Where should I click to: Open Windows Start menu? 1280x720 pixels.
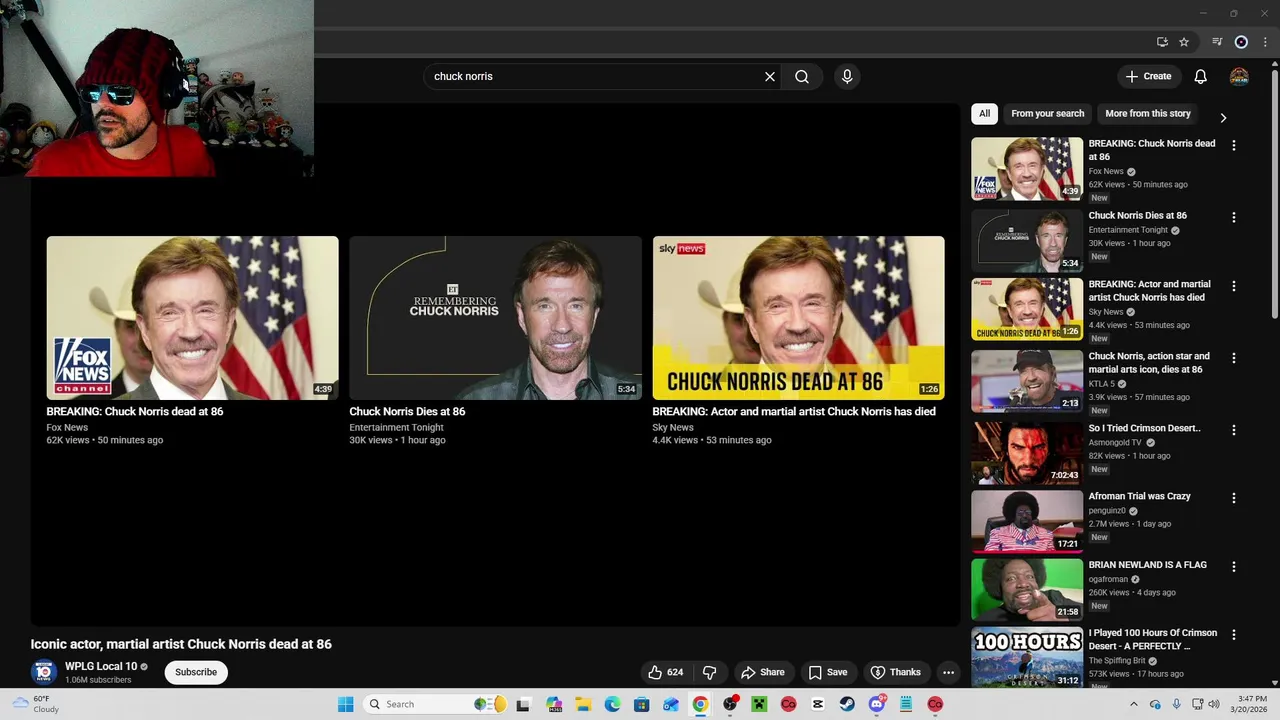pos(345,704)
